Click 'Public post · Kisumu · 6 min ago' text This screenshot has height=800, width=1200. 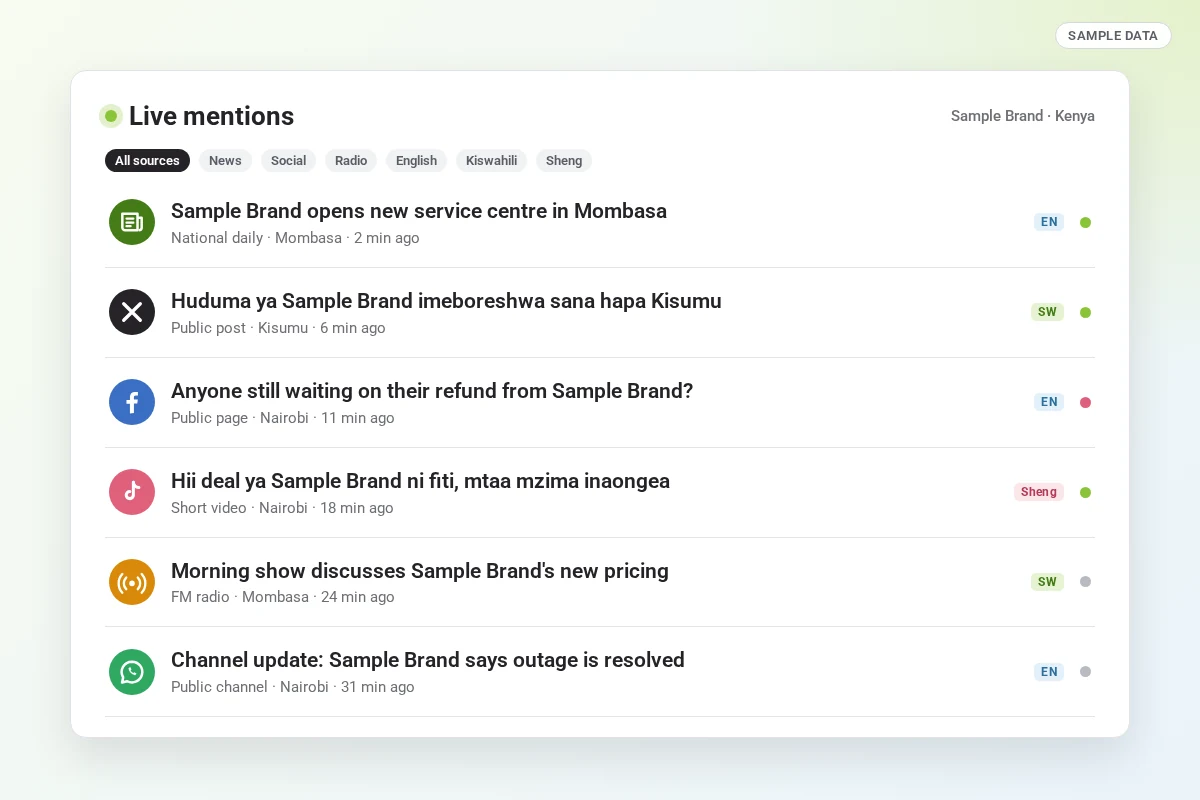point(278,328)
